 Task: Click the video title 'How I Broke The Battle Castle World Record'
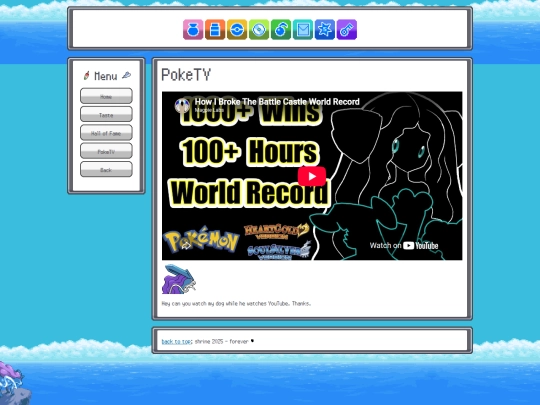pyautogui.click(x=277, y=102)
